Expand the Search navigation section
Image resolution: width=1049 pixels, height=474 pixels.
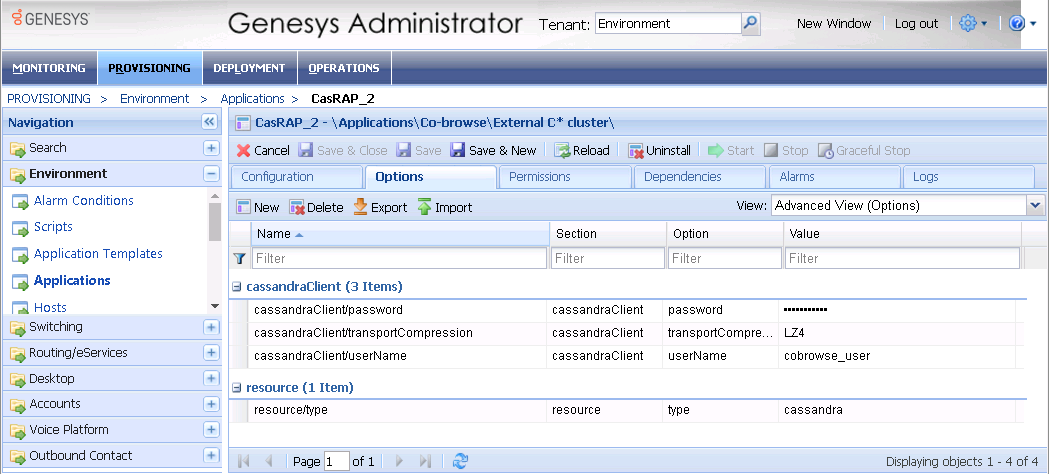[x=211, y=148]
